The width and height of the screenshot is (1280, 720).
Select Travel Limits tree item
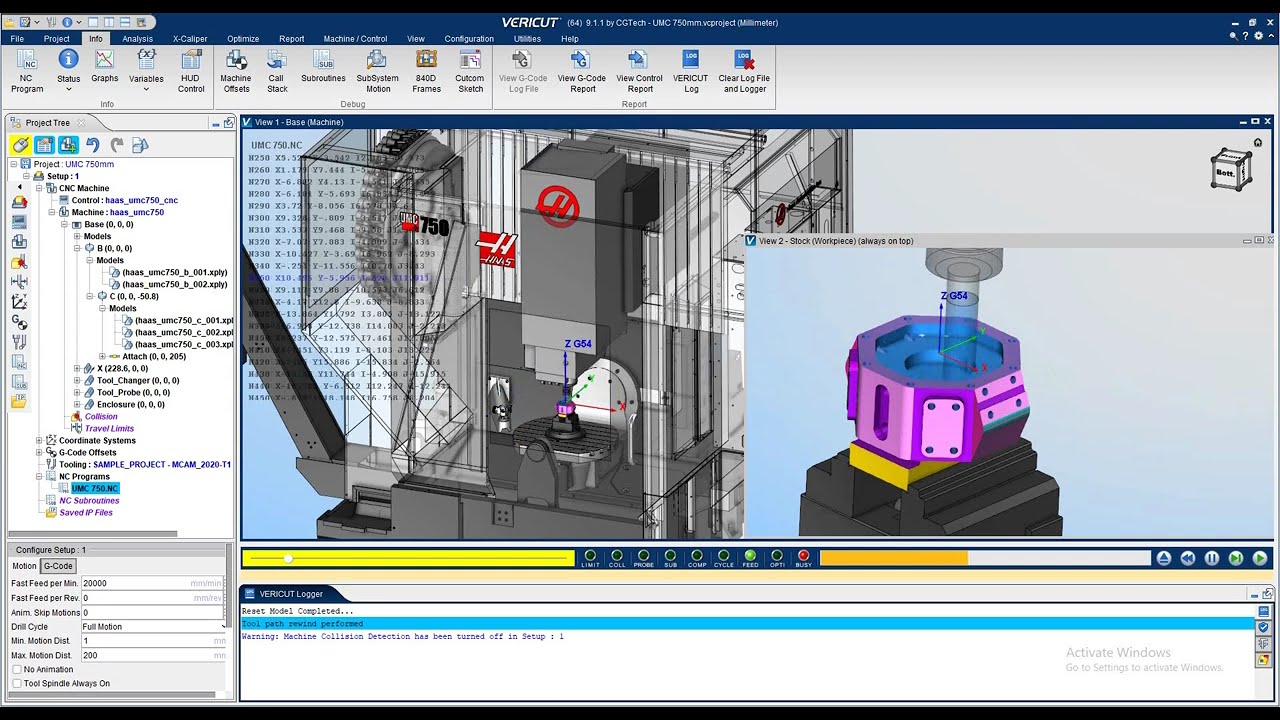(109, 428)
